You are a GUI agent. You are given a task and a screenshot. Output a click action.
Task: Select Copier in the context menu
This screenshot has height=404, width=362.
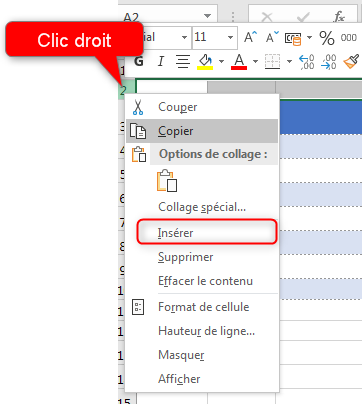[202, 131]
